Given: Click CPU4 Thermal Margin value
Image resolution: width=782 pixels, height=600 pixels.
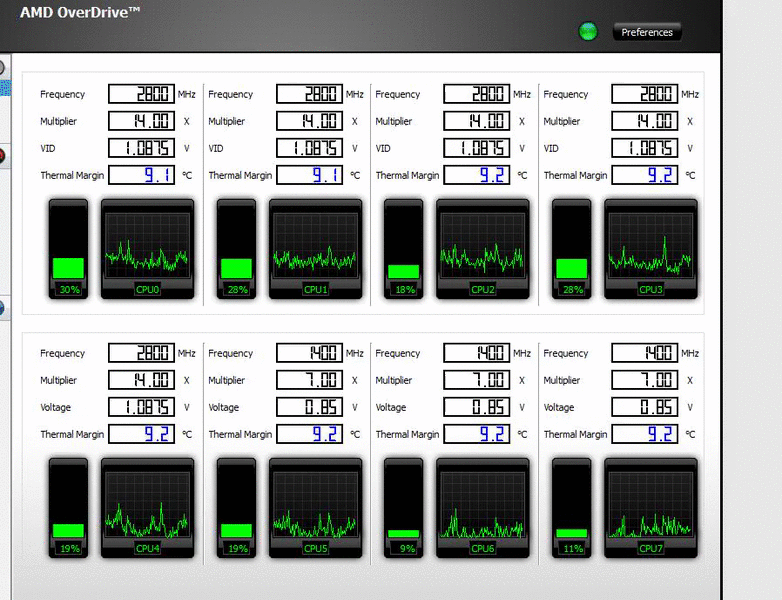Looking at the screenshot, I should tap(142, 434).
